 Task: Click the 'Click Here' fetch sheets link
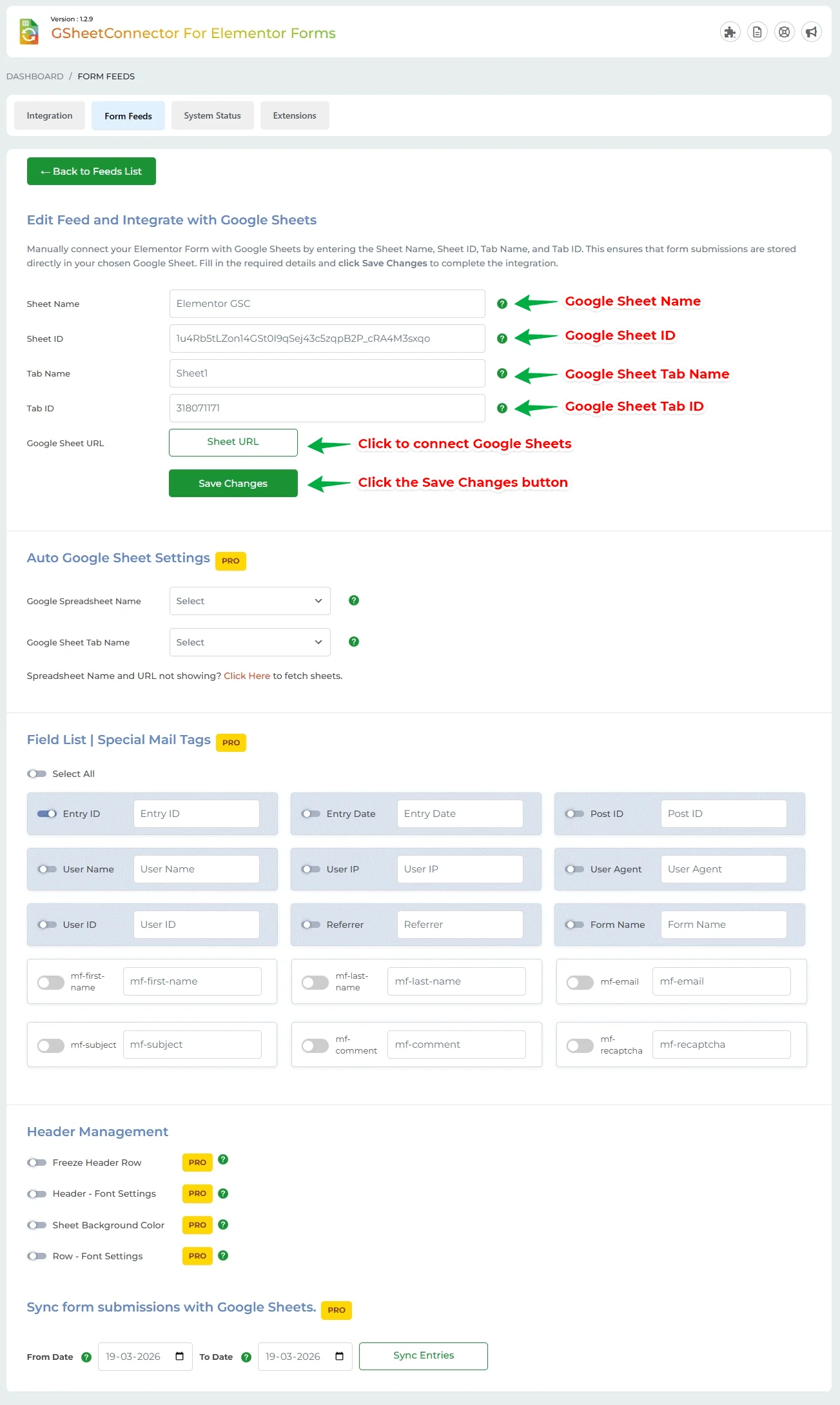(x=247, y=676)
